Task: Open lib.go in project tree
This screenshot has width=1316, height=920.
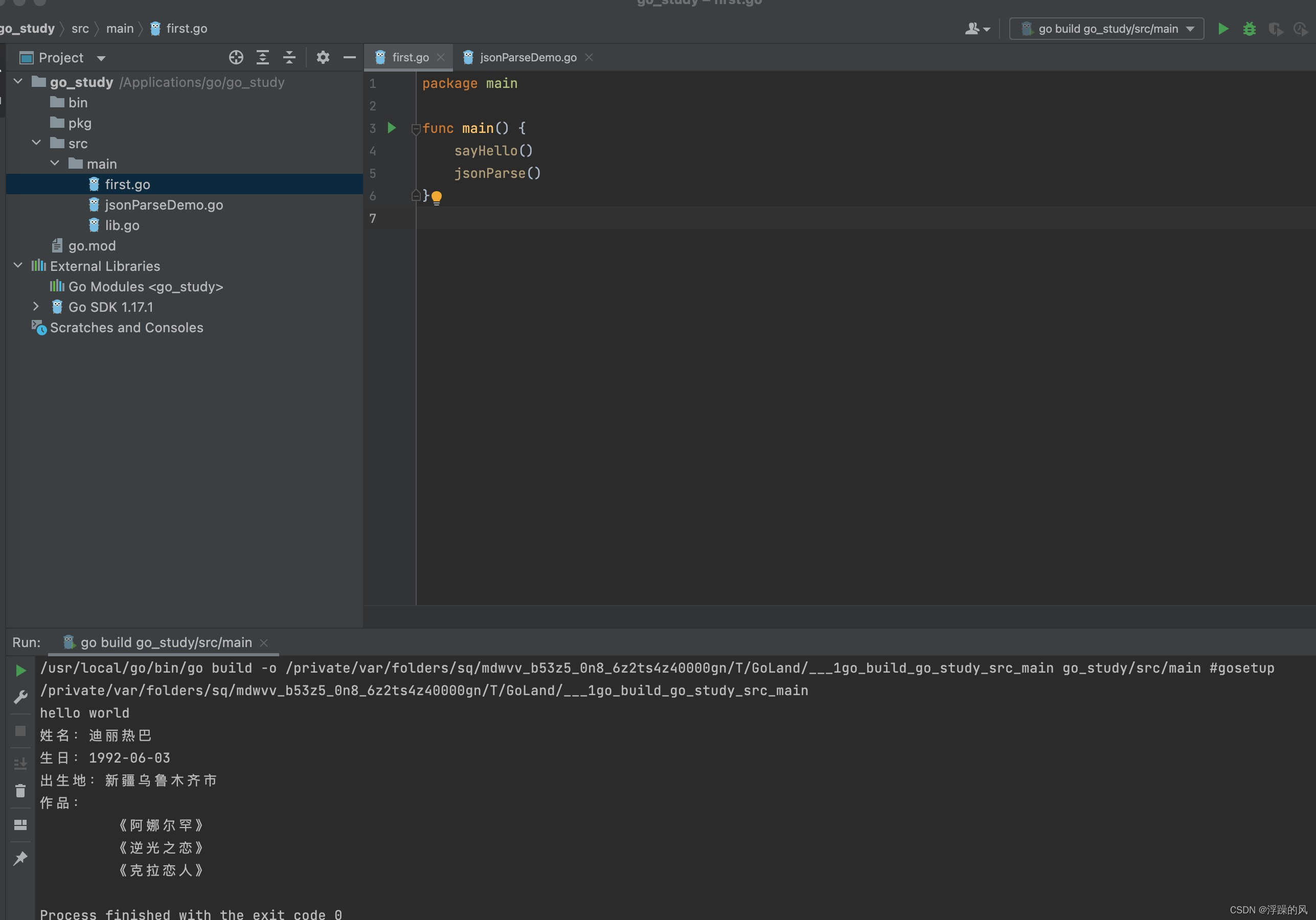Action: [x=122, y=225]
